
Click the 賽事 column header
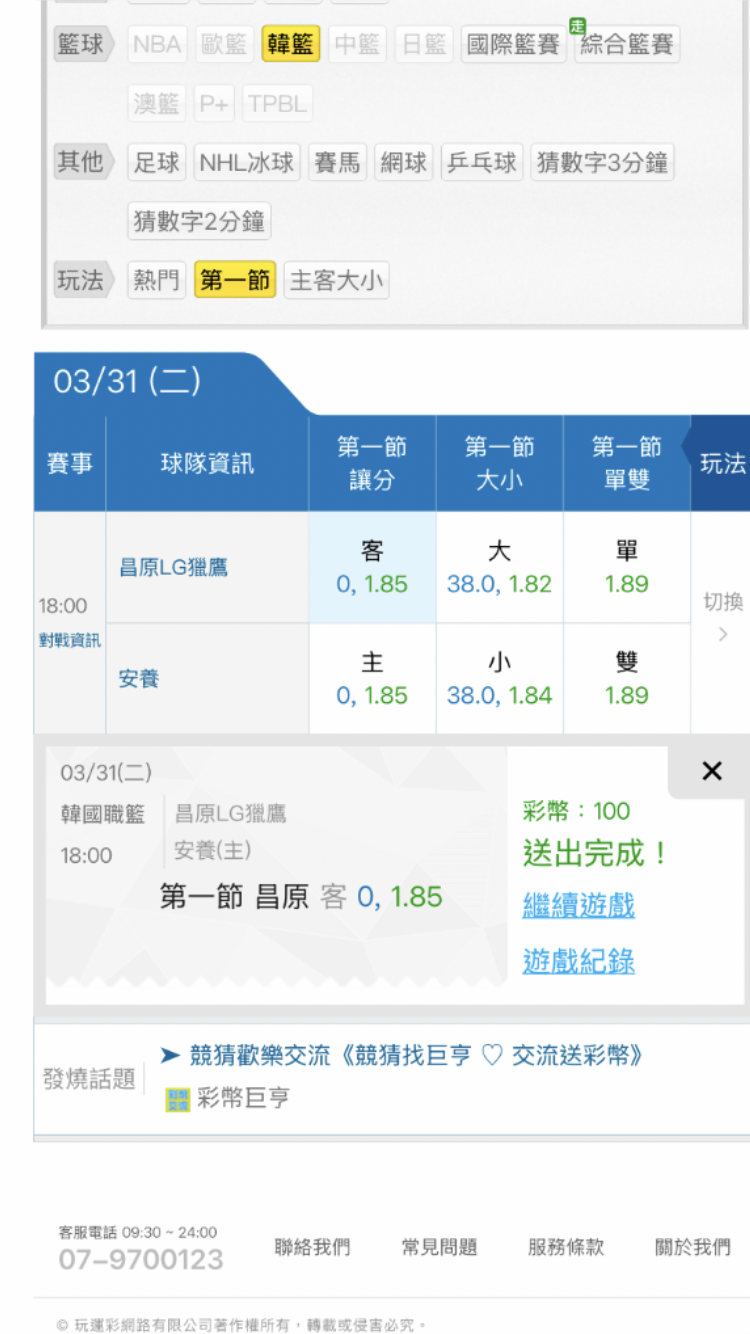point(70,463)
